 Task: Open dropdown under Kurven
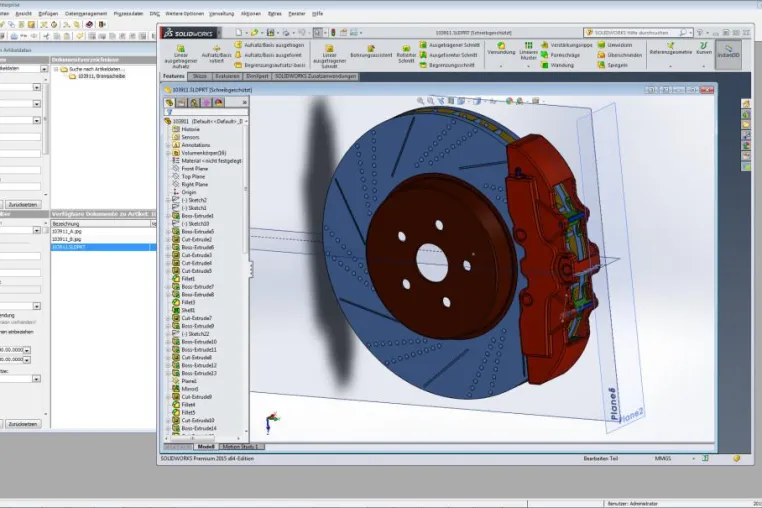click(x=704, y=66)
